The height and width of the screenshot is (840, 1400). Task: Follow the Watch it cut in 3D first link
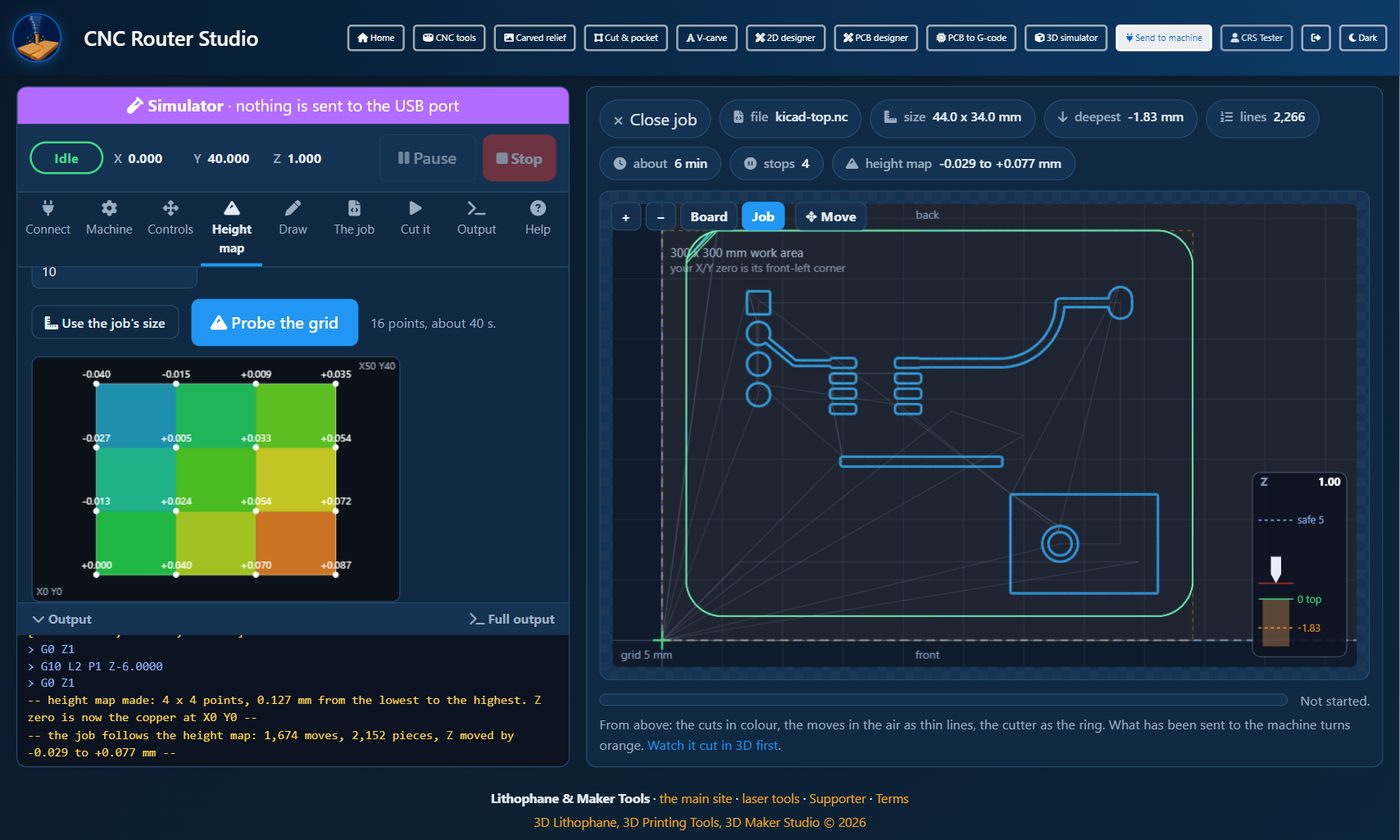tap(713, 745)
